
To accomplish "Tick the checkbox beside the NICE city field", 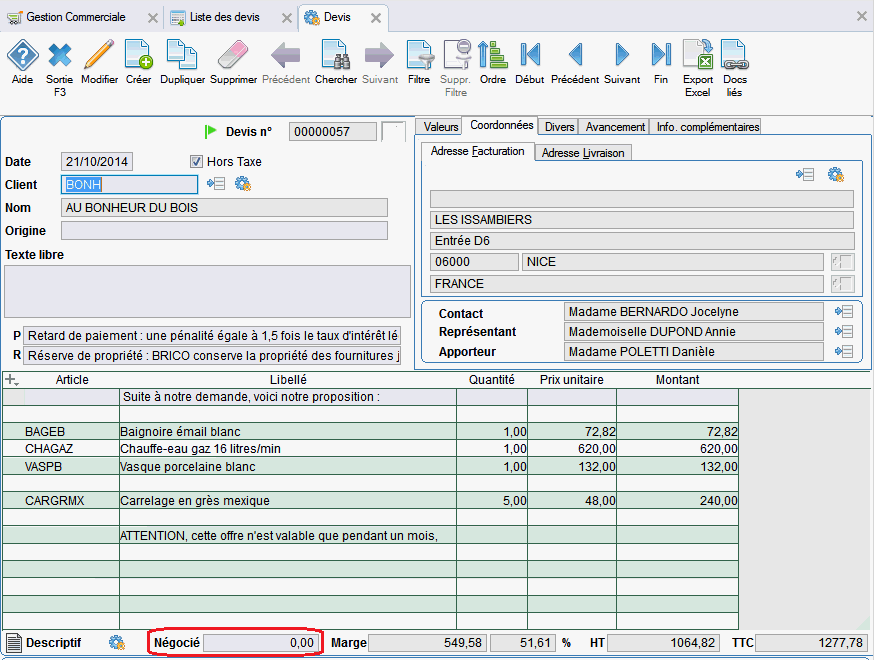I will point(842,262).
